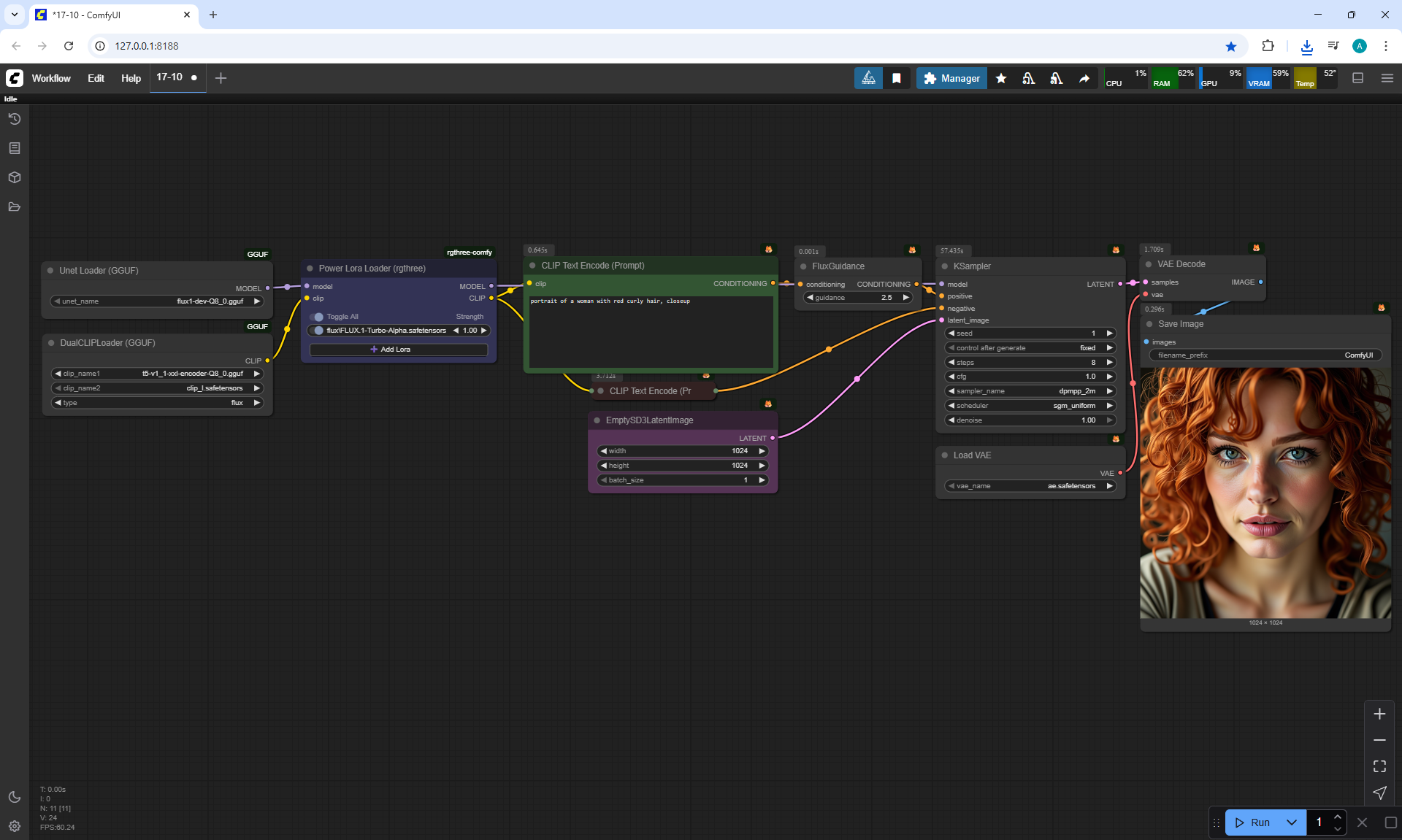Toggle dark theme moon icon
This screenshot has width=1402, height=840.
14,797
